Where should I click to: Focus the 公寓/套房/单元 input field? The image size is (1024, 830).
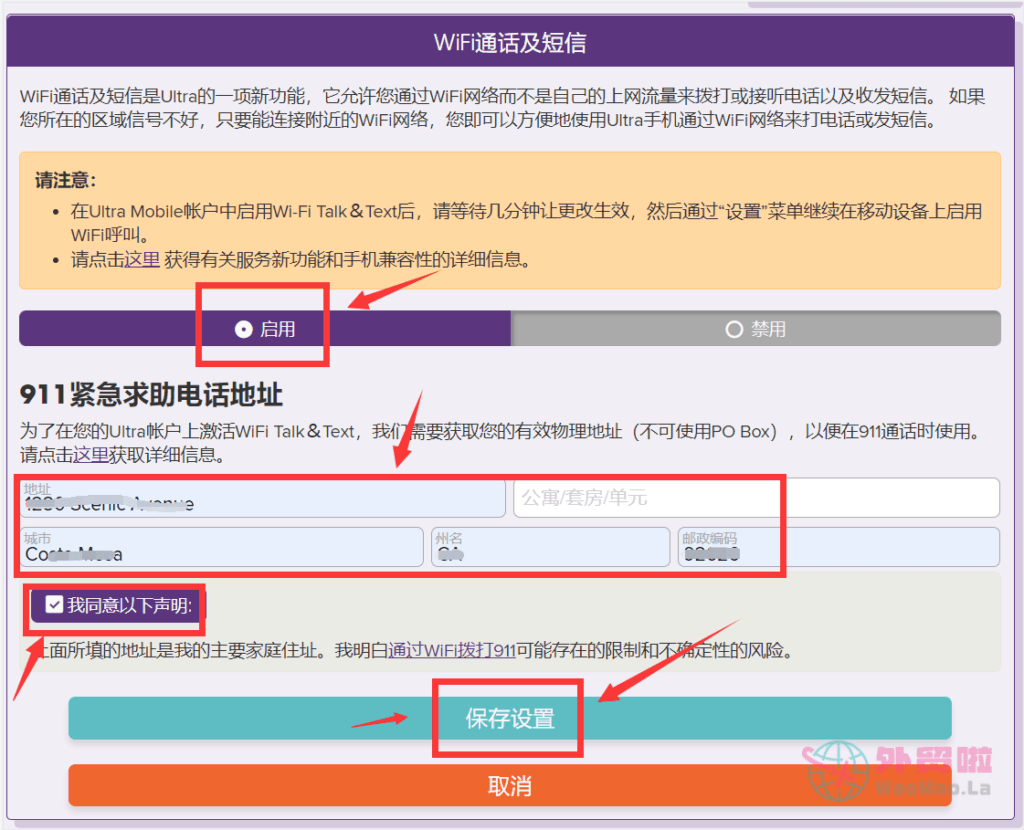tap(756, 498)
